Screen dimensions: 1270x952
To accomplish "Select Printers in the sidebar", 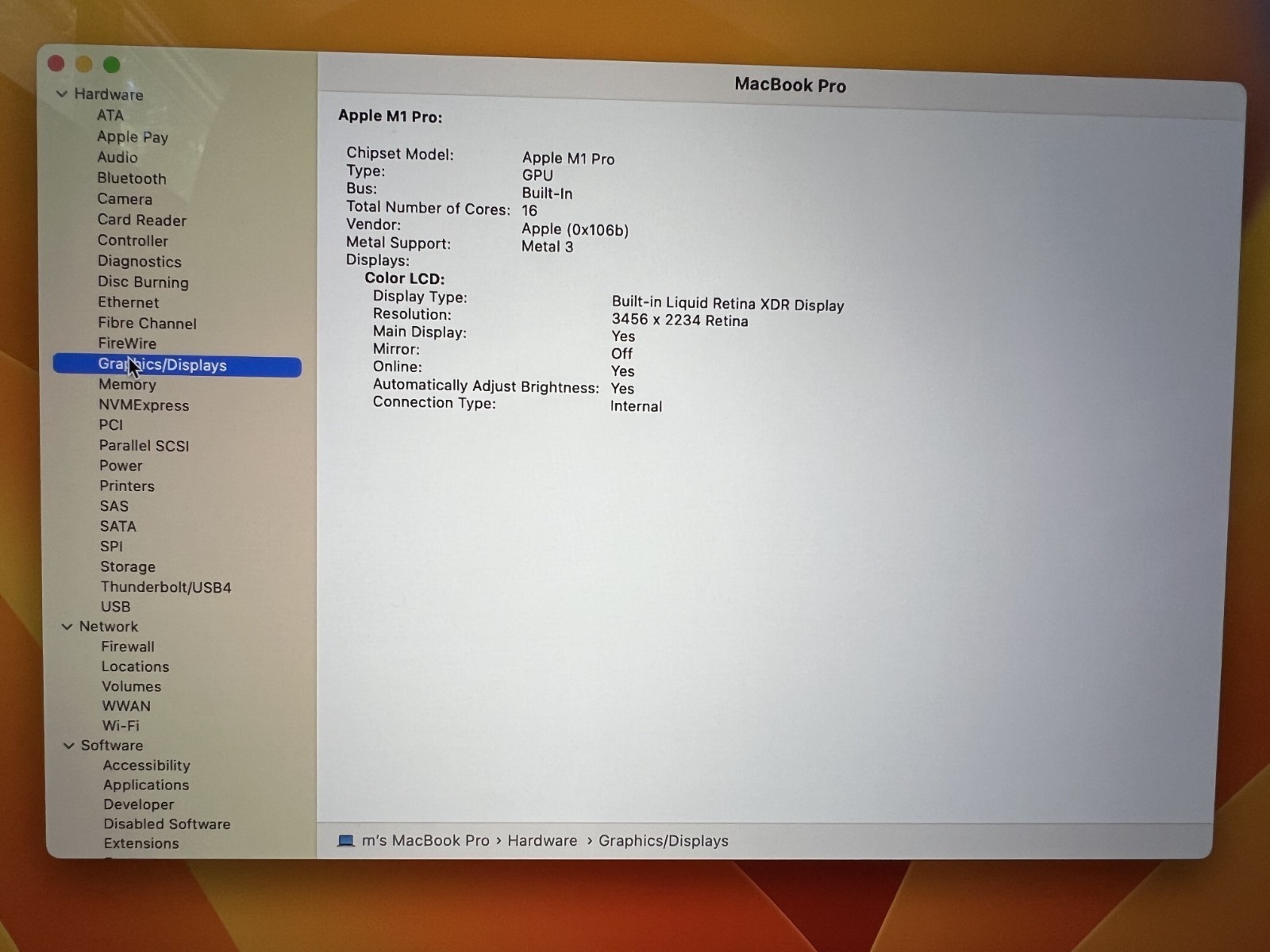I will click(x=127, y=486).
